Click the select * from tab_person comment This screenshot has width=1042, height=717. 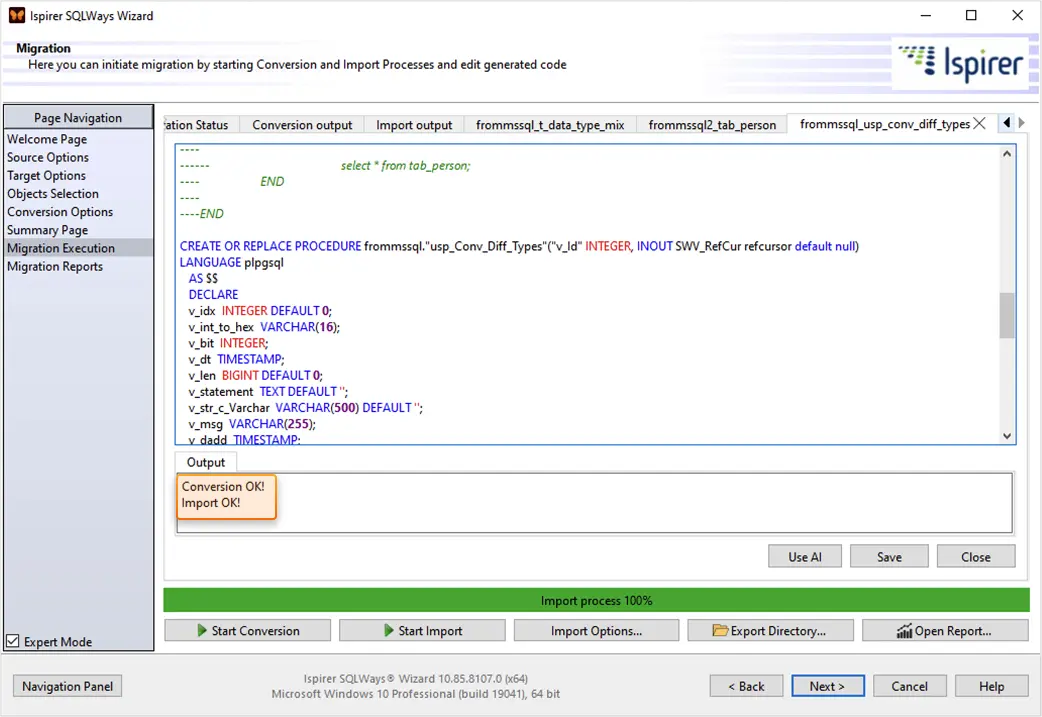[x=405, y=165]
